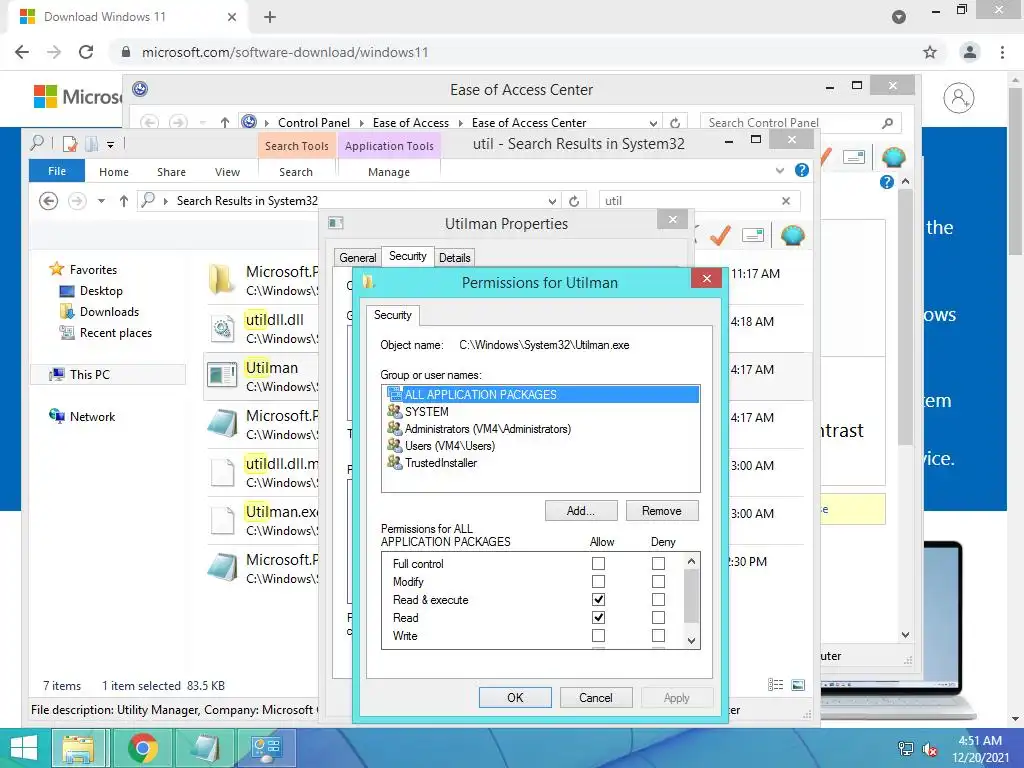Image resolution: width=1024 pixels, height=768 pixels.
Task: Uncheck Allow Read permission
Action: click(598, 617)
